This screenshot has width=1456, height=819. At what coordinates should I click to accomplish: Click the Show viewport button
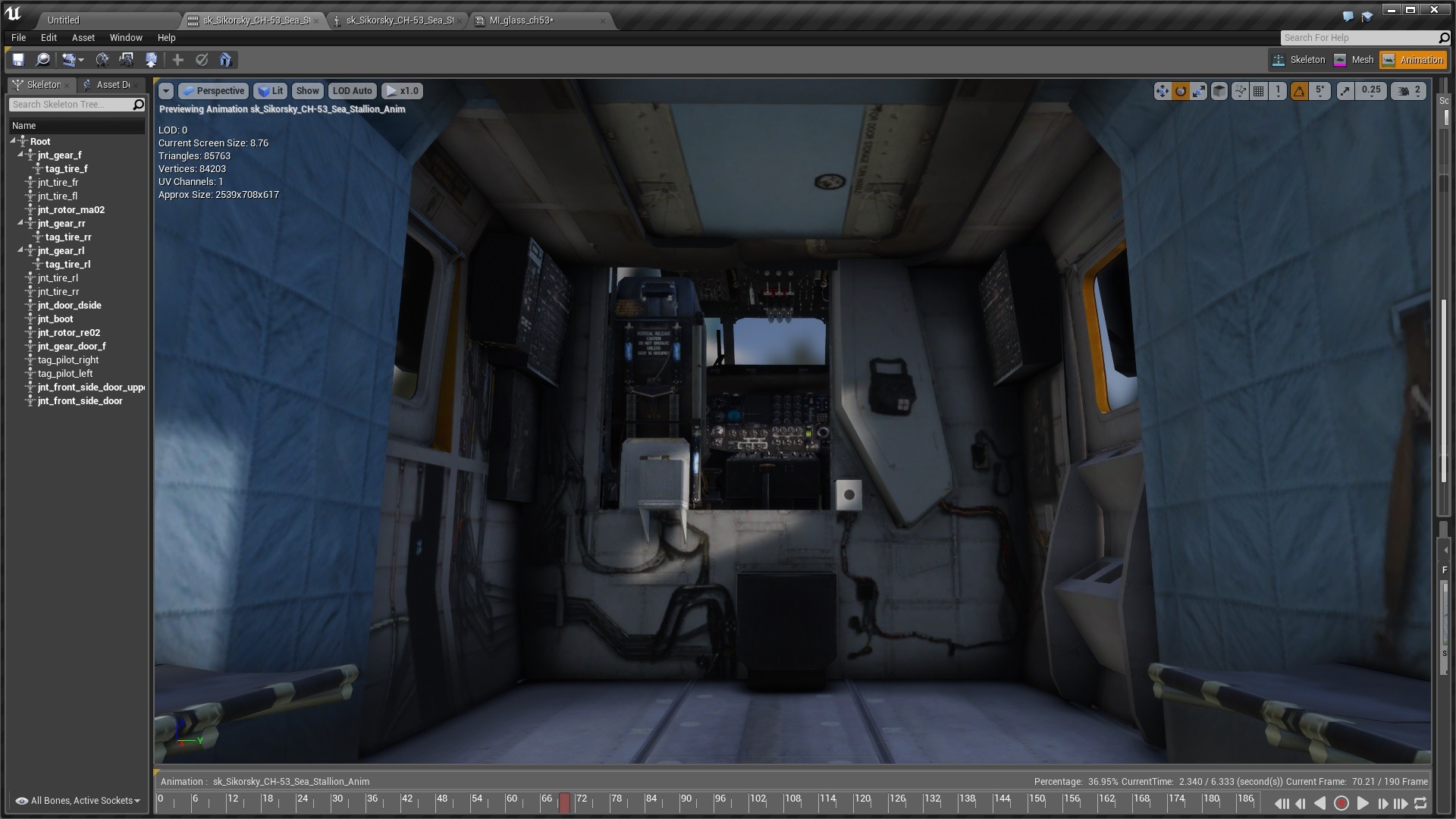pyautogui.click(x=307, y=91)
